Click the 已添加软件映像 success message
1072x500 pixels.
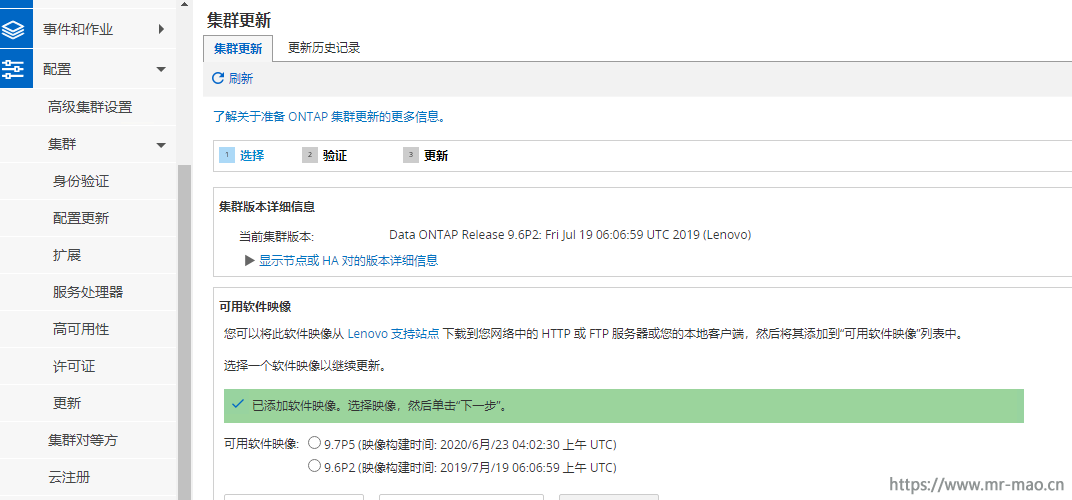624,406
